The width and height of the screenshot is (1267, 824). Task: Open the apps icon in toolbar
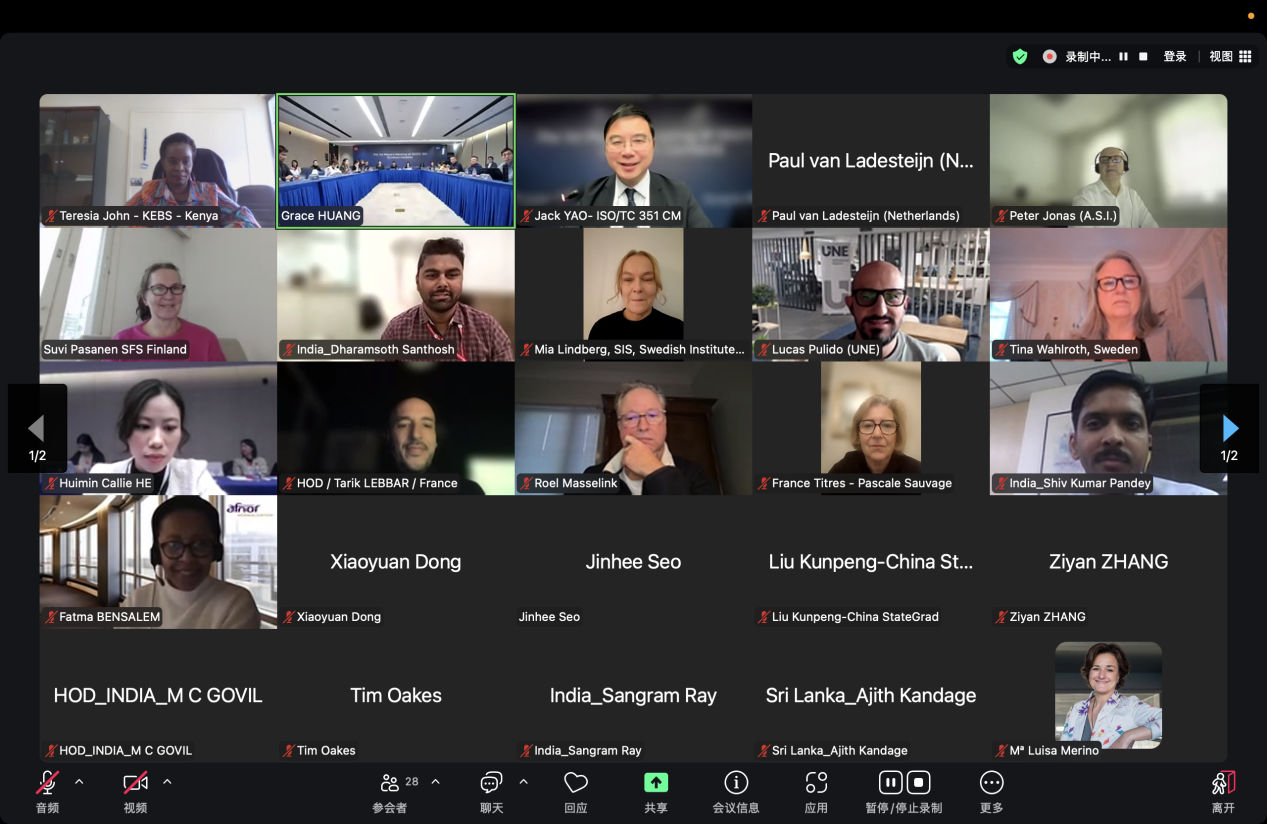(816, 783)
